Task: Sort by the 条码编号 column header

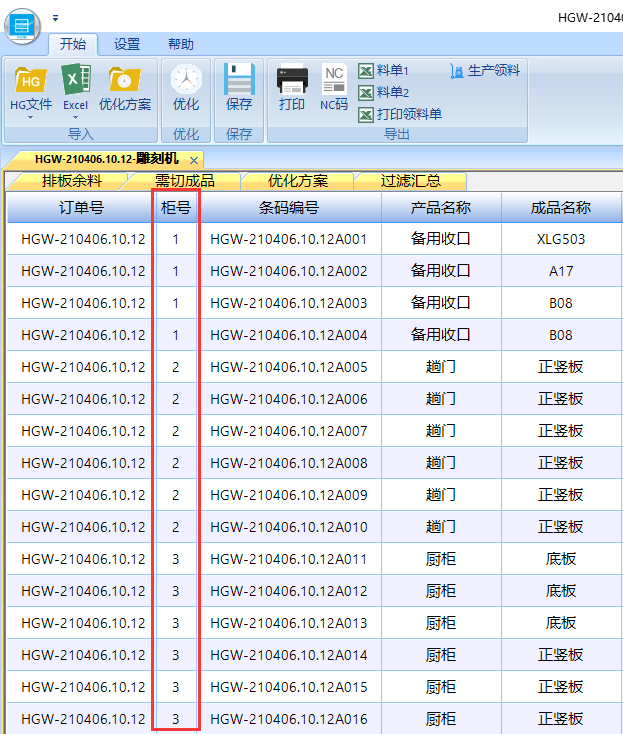Action: pos(289,207)
